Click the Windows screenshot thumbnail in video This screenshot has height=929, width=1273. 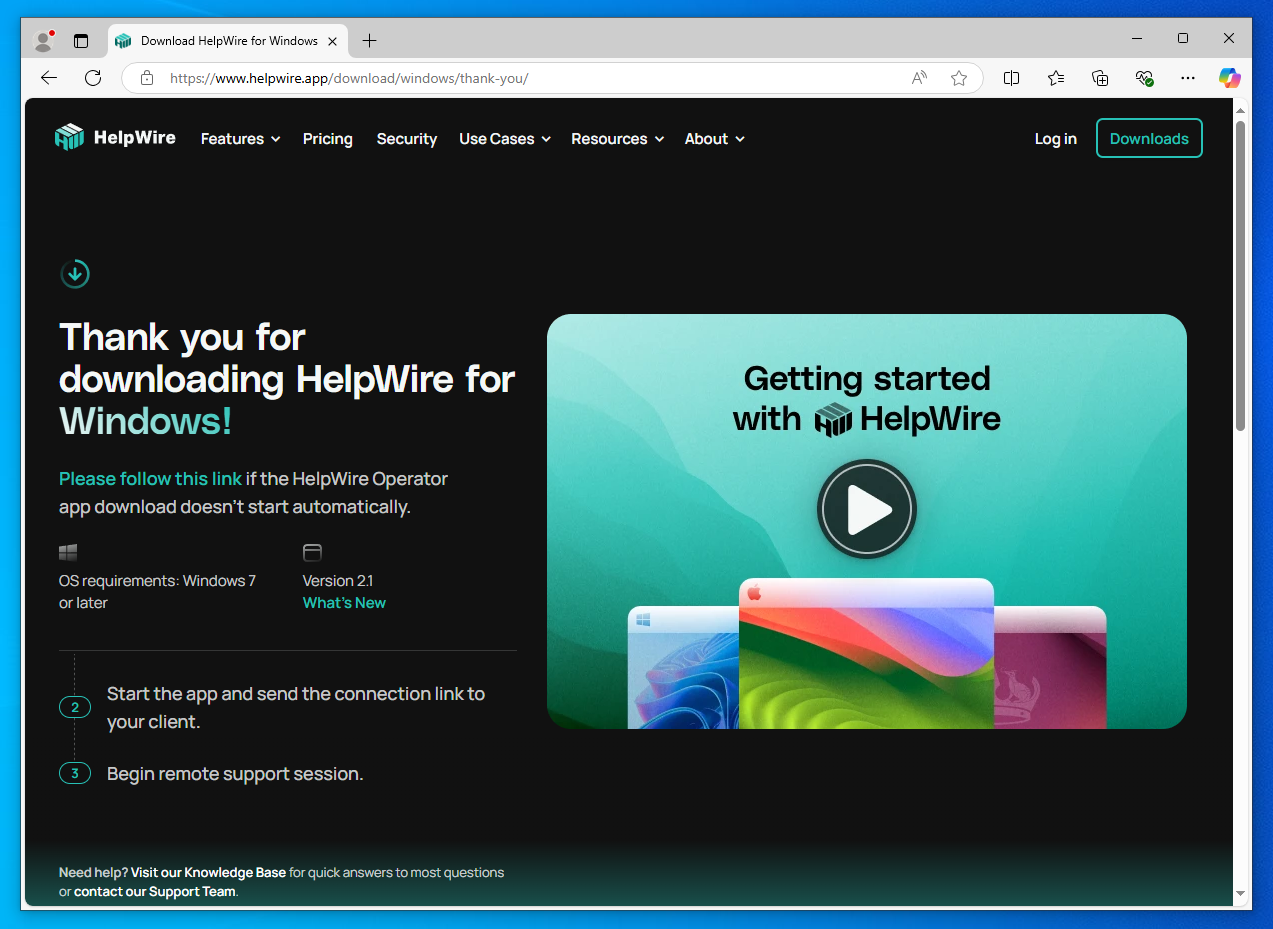coord(684,668)
